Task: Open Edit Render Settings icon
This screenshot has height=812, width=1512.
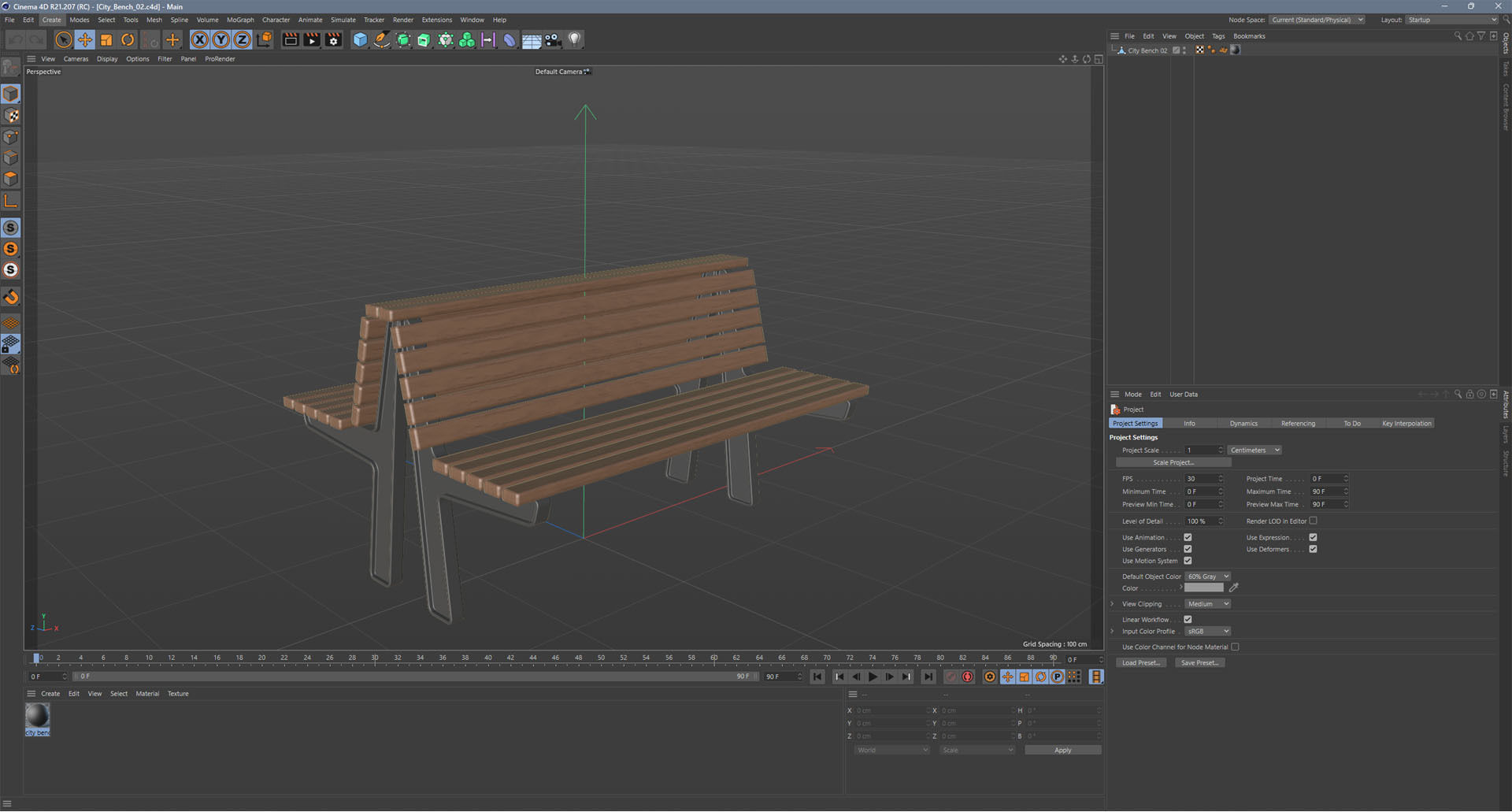Action: click(x=334, y=39)
